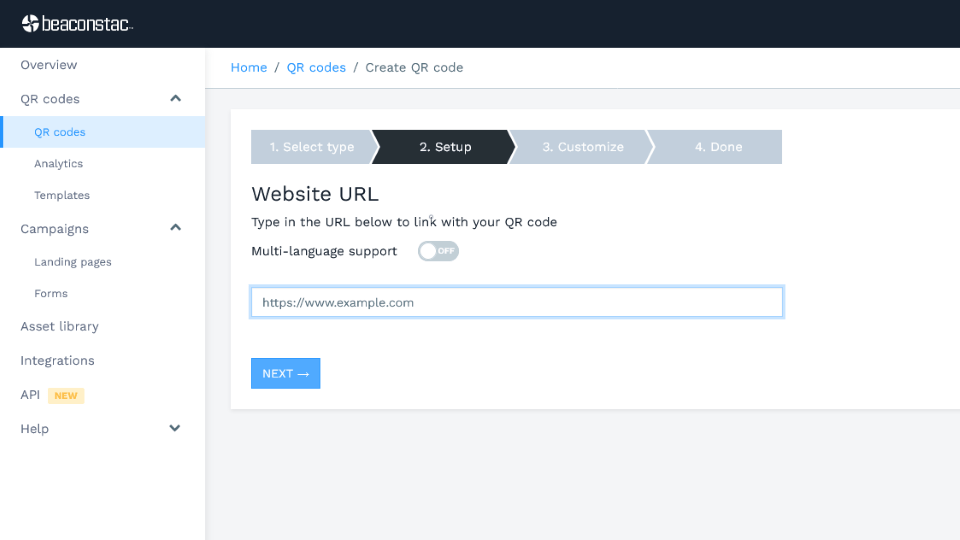Navigate to QR codes breadcrumb link
The width and height of the screenshot is (960, 540).
(x=316, y=68)
